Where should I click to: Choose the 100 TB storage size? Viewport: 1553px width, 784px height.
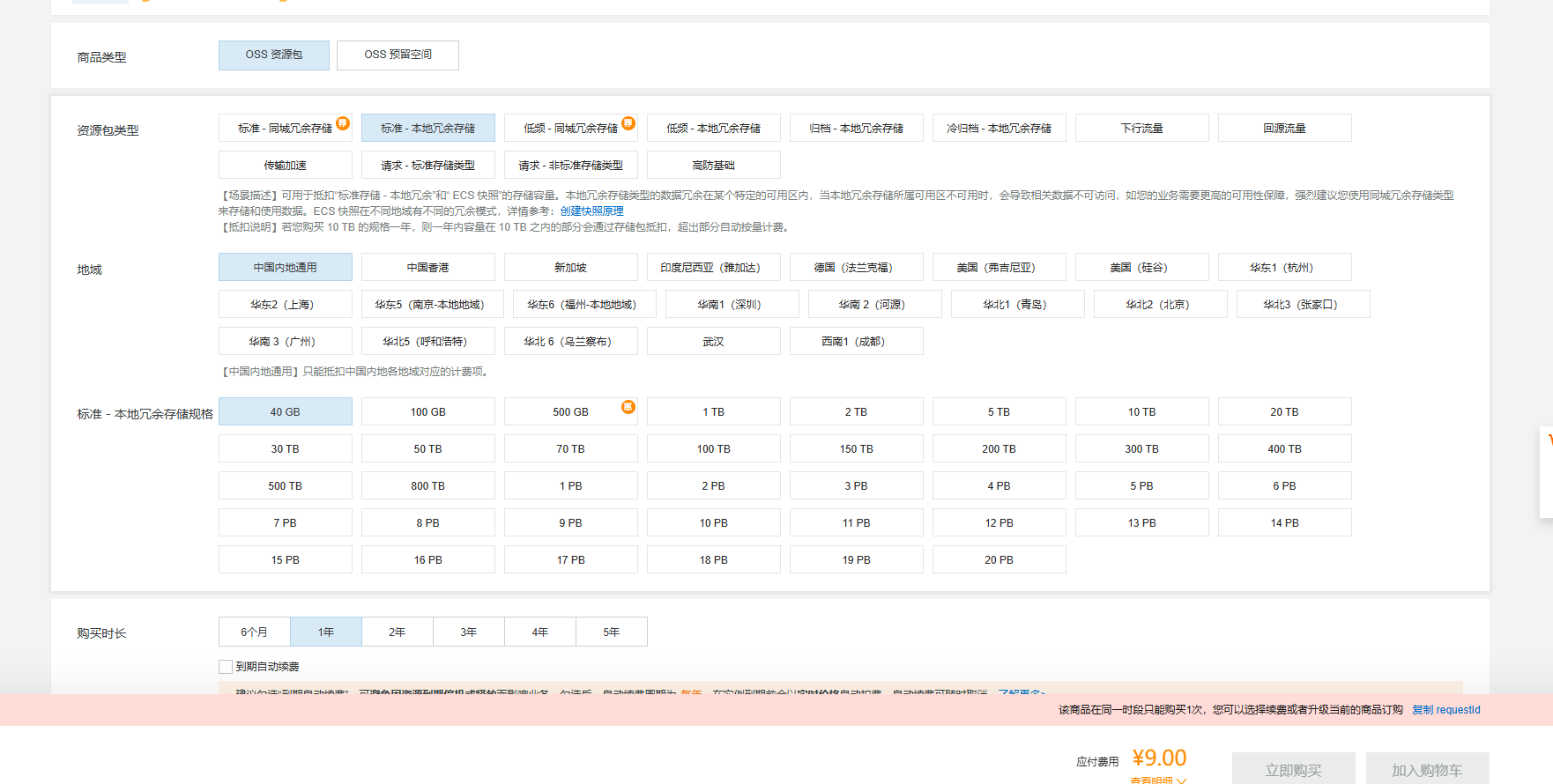pyautogui.click(x=714, y=449)
